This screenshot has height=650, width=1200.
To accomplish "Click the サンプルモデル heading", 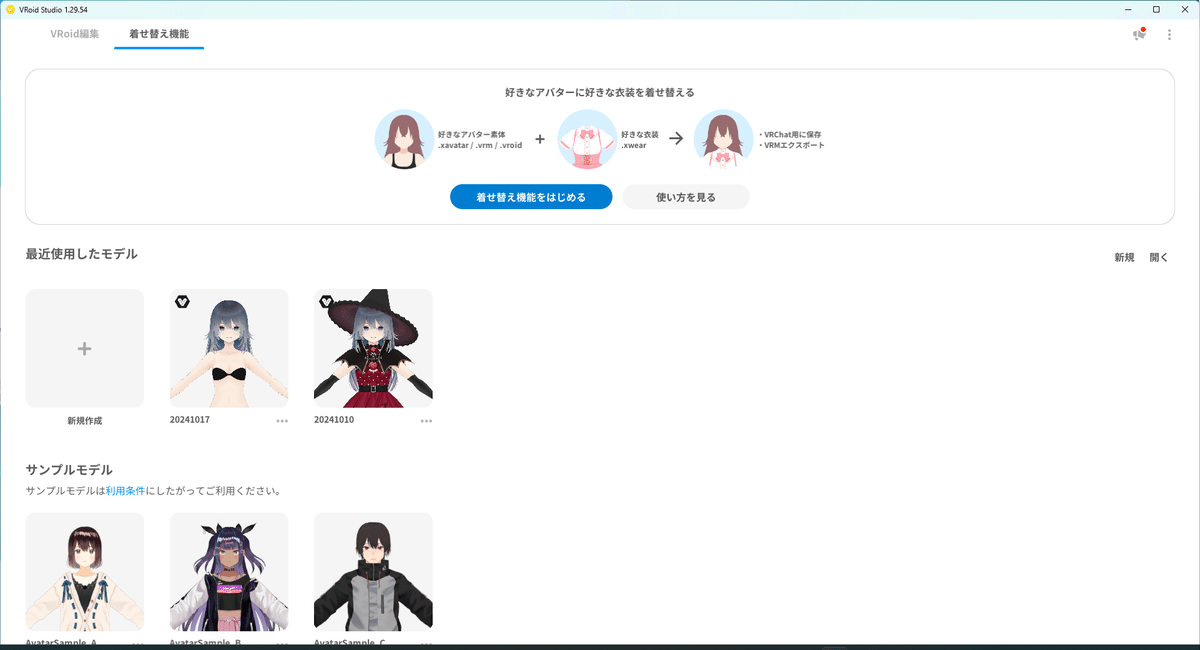I will tap(69, 470).
